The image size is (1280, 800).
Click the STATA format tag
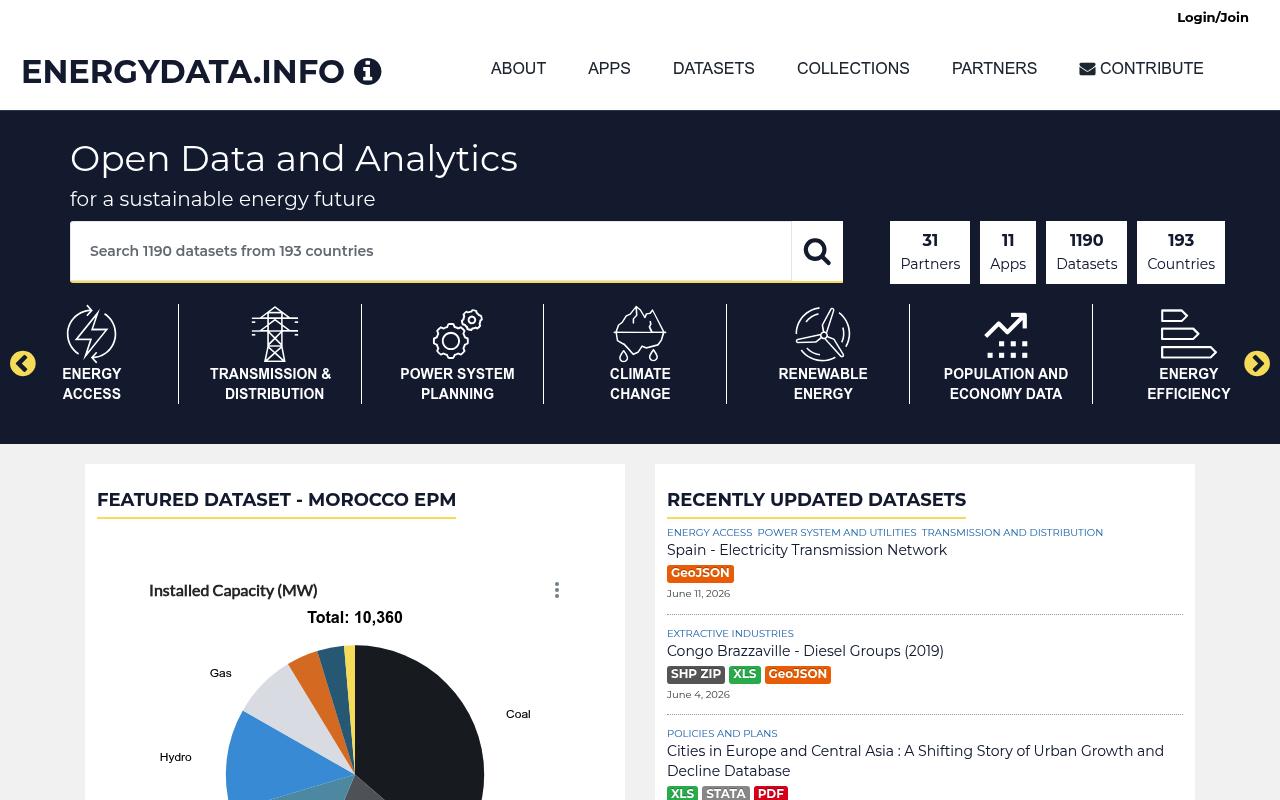(726, 794)
